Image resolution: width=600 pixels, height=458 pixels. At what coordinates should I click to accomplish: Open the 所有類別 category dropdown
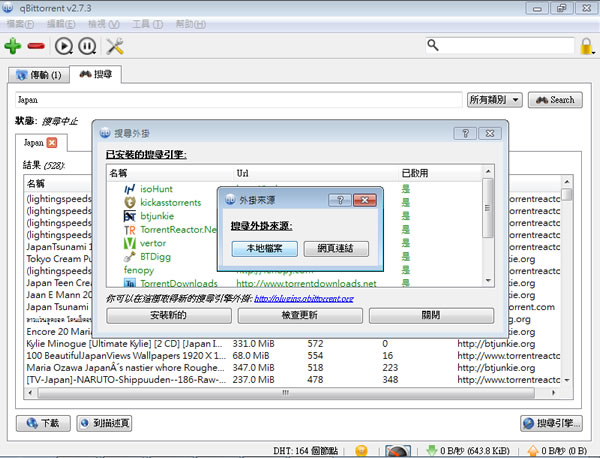click(x=494, y=100)
